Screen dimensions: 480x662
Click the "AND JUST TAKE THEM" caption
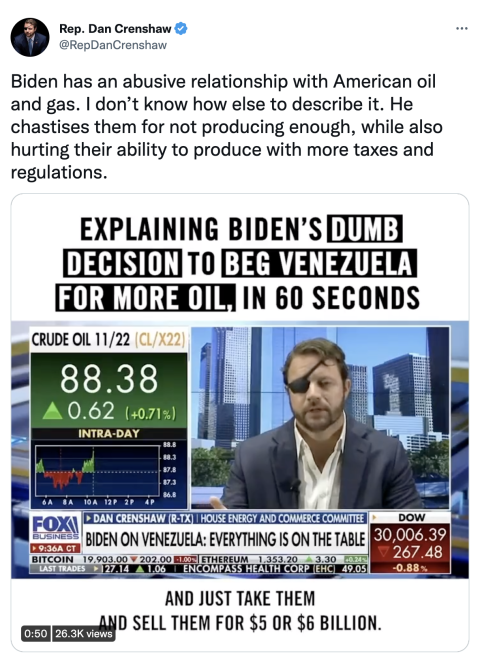point(240,598)
